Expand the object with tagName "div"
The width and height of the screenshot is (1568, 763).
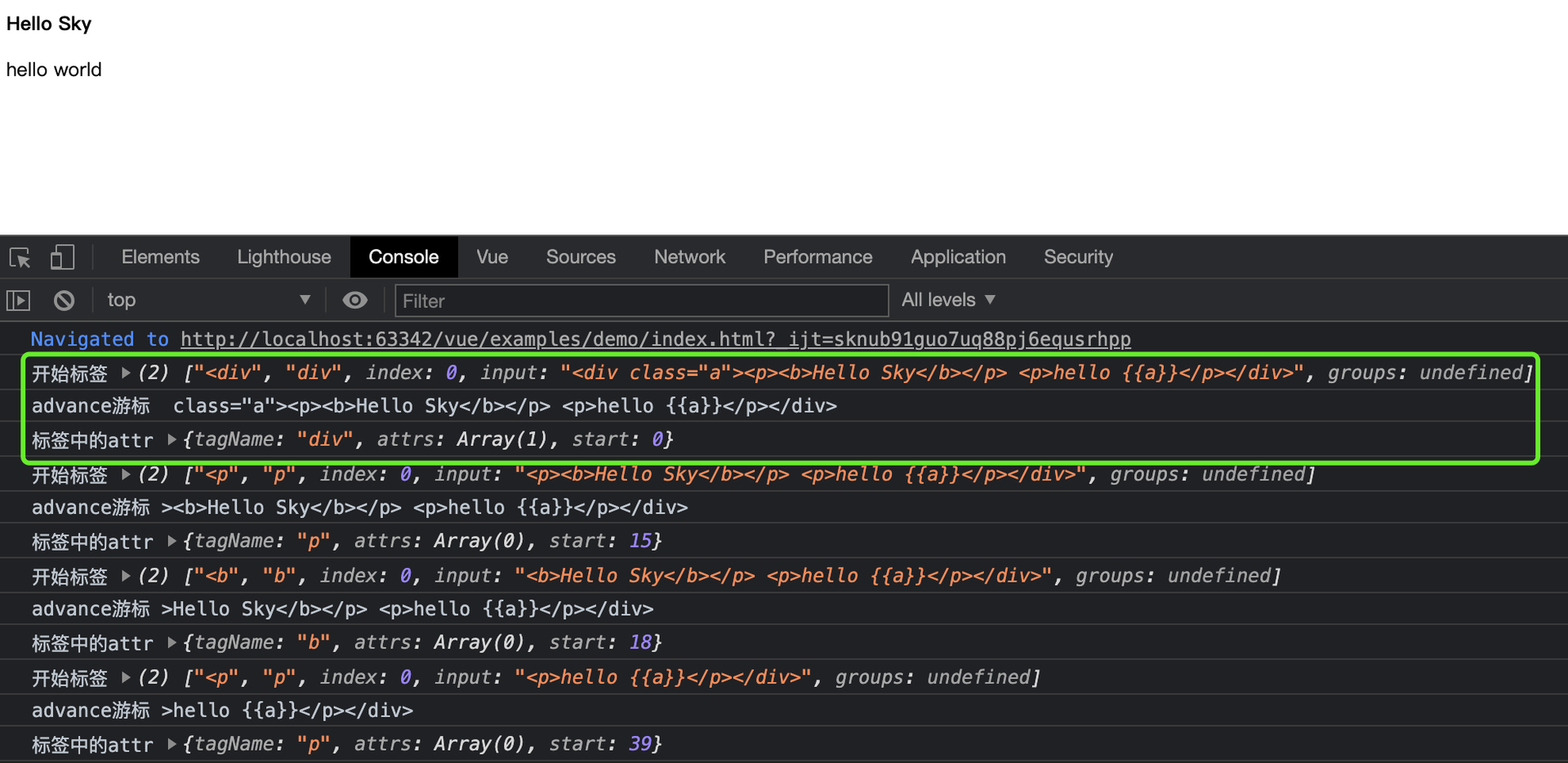pos(171,440)
